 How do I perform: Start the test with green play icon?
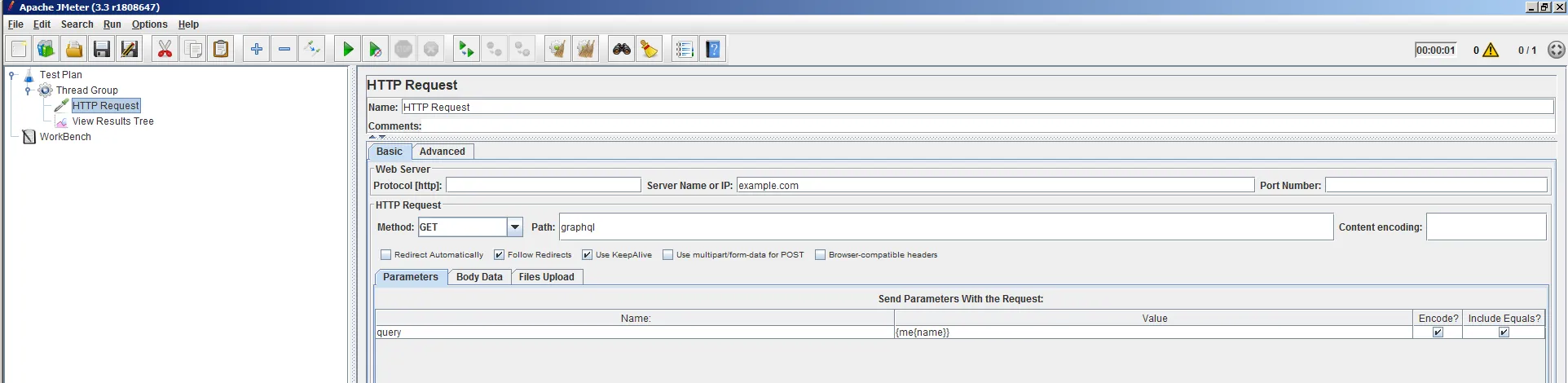tap(348, 49)
